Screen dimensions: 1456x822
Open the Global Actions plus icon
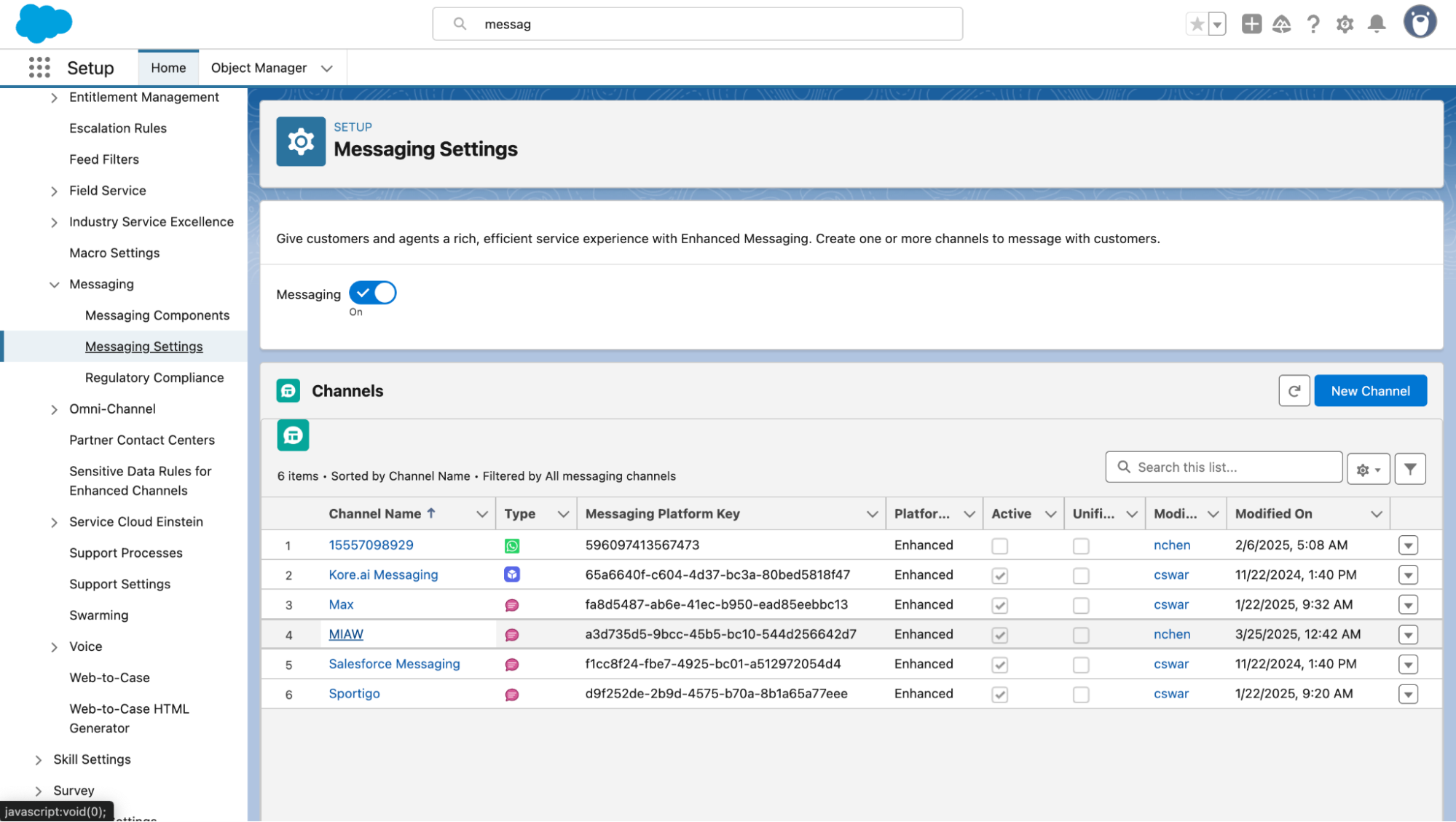(1251, 24)
